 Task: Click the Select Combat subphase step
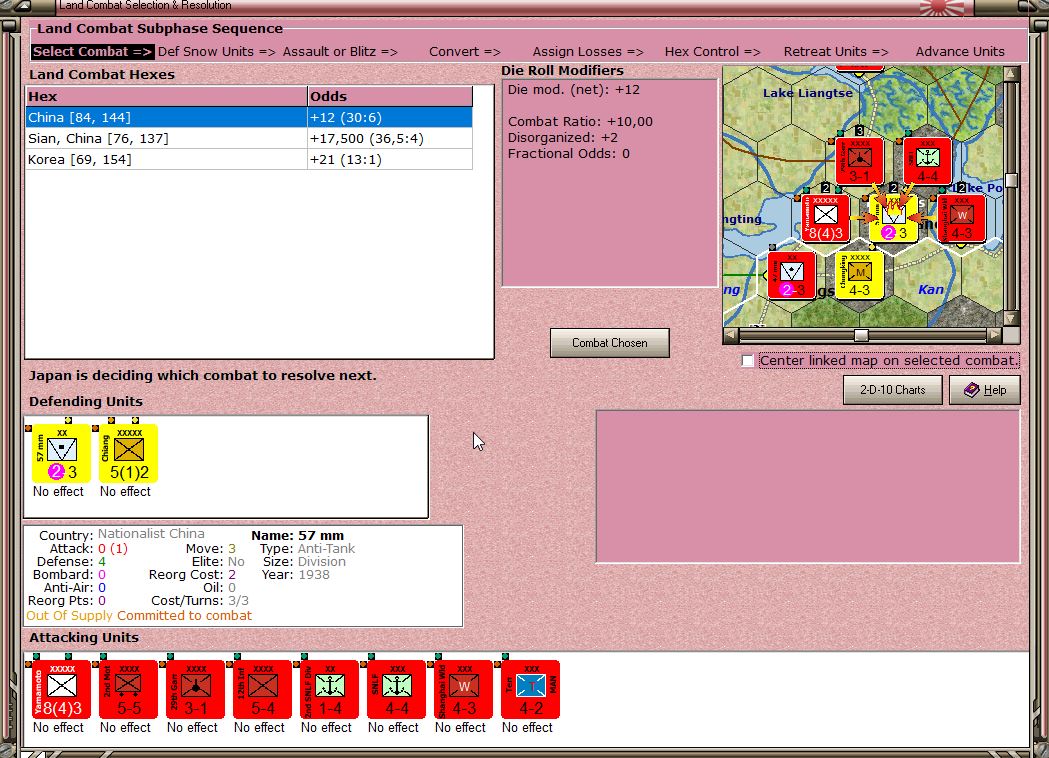point(92,52)
